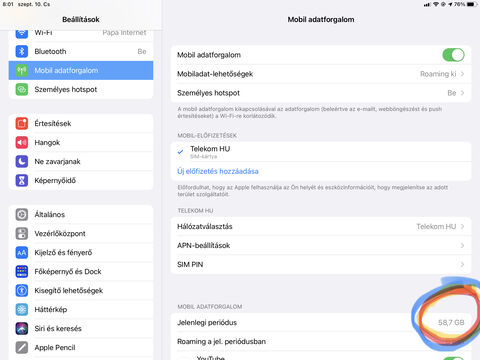Open Általános gear icon
Image resolution: width=480 pixels, height=360 pixels.
(x=22, y=214)
